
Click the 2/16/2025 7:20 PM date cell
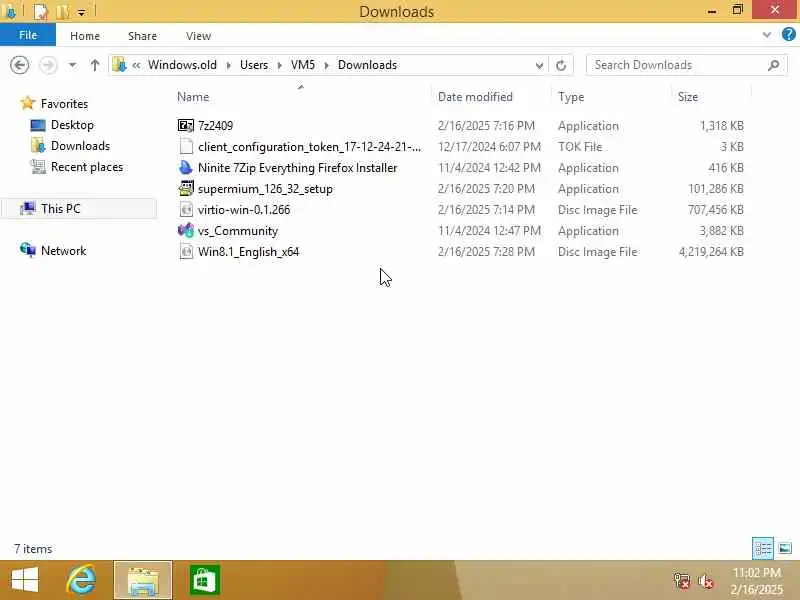point(486,189)
